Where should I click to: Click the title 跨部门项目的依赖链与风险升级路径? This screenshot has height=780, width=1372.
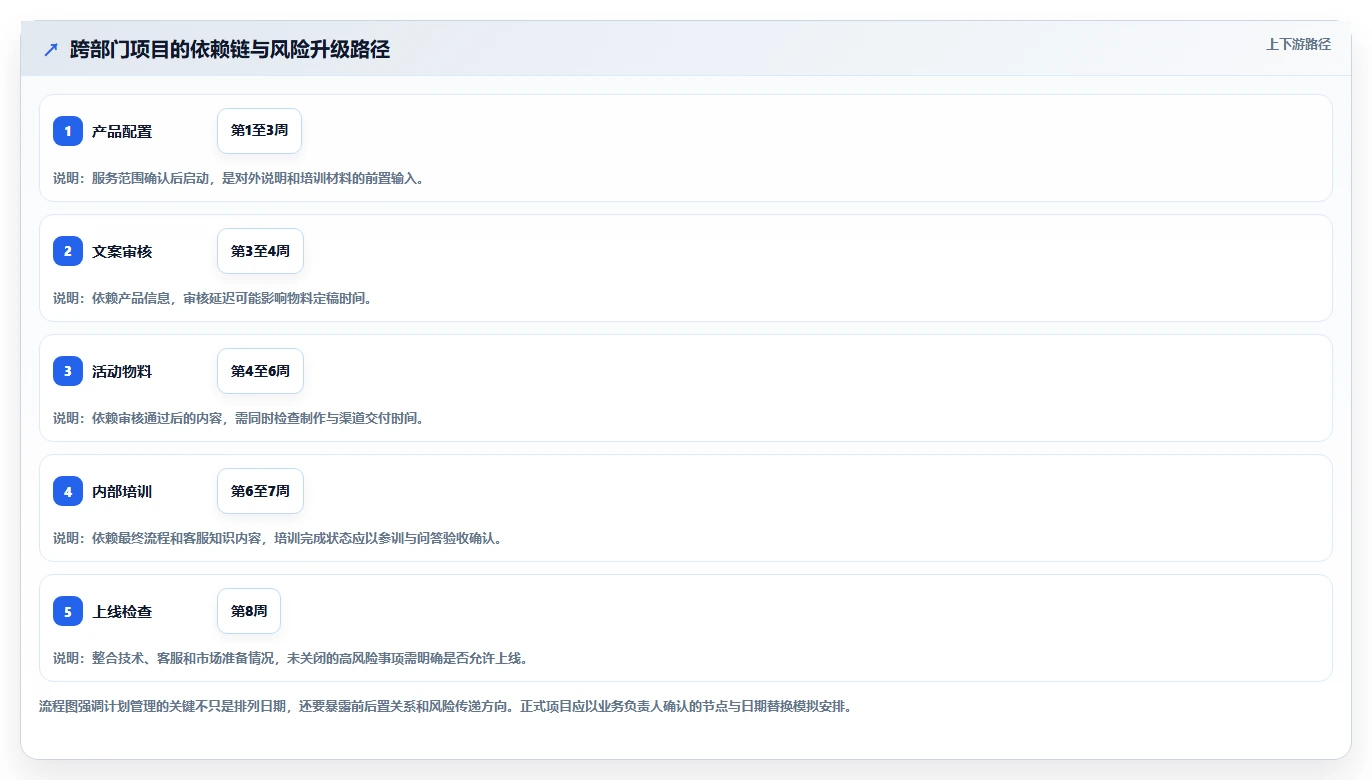pyautogui.click(x=229, y=49)
